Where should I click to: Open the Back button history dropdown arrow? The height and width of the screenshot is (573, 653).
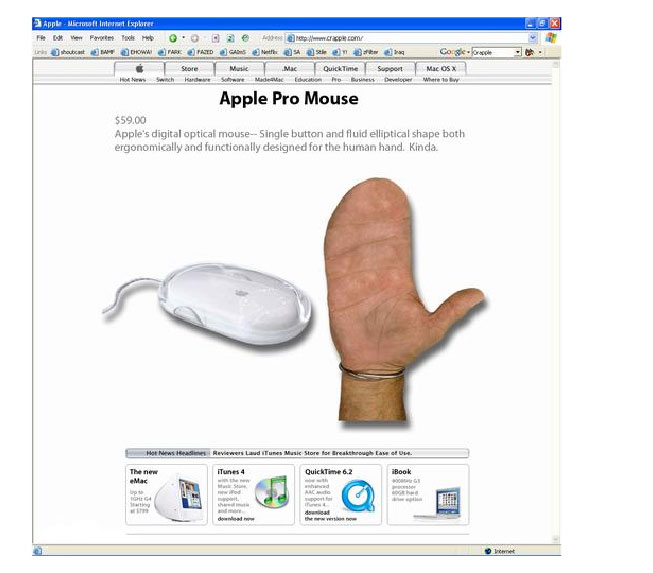click(x=184, y=38)
